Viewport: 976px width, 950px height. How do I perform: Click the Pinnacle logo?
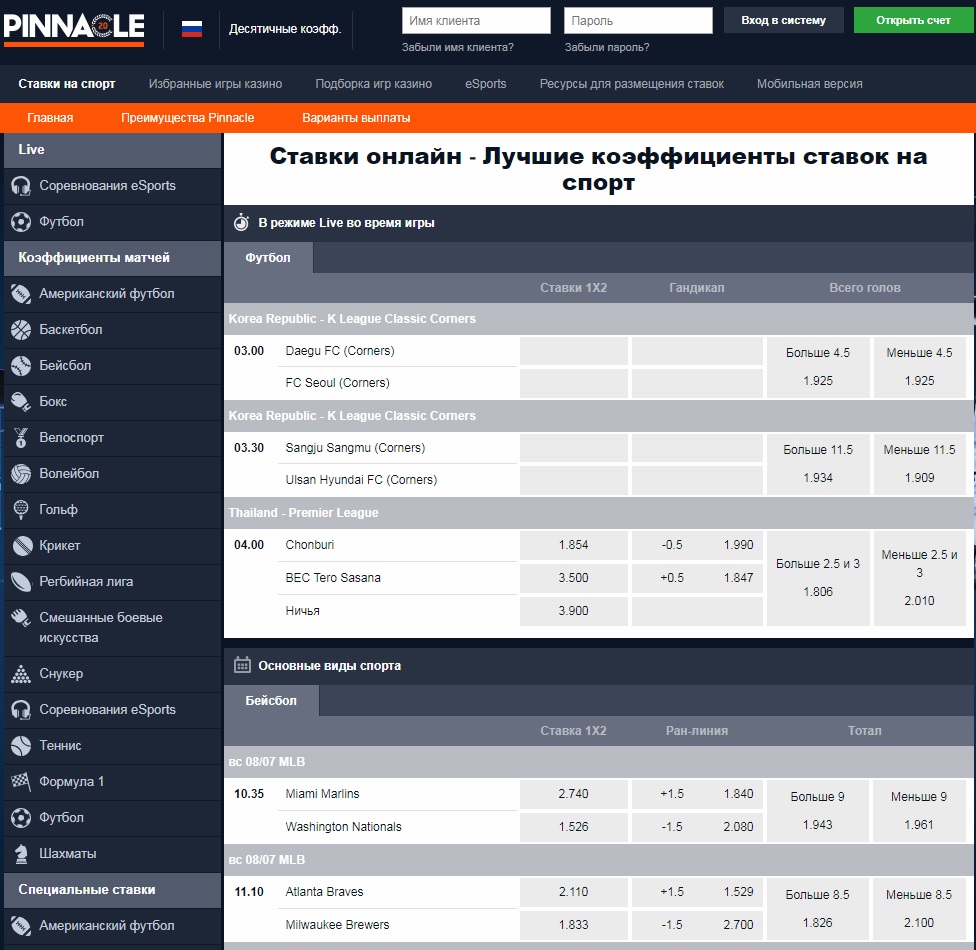(x=75, y=25)
